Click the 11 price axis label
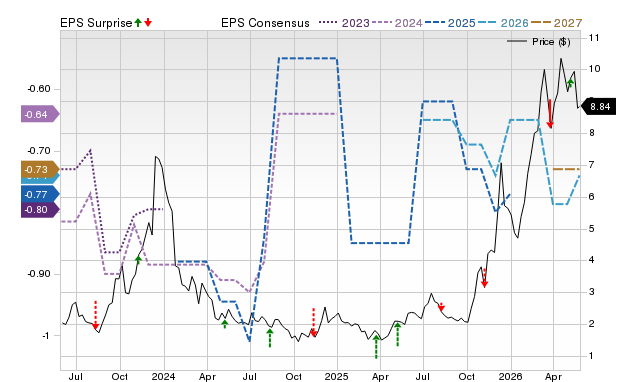The width and height of the screenshot is (640, 382). point(594,38)
